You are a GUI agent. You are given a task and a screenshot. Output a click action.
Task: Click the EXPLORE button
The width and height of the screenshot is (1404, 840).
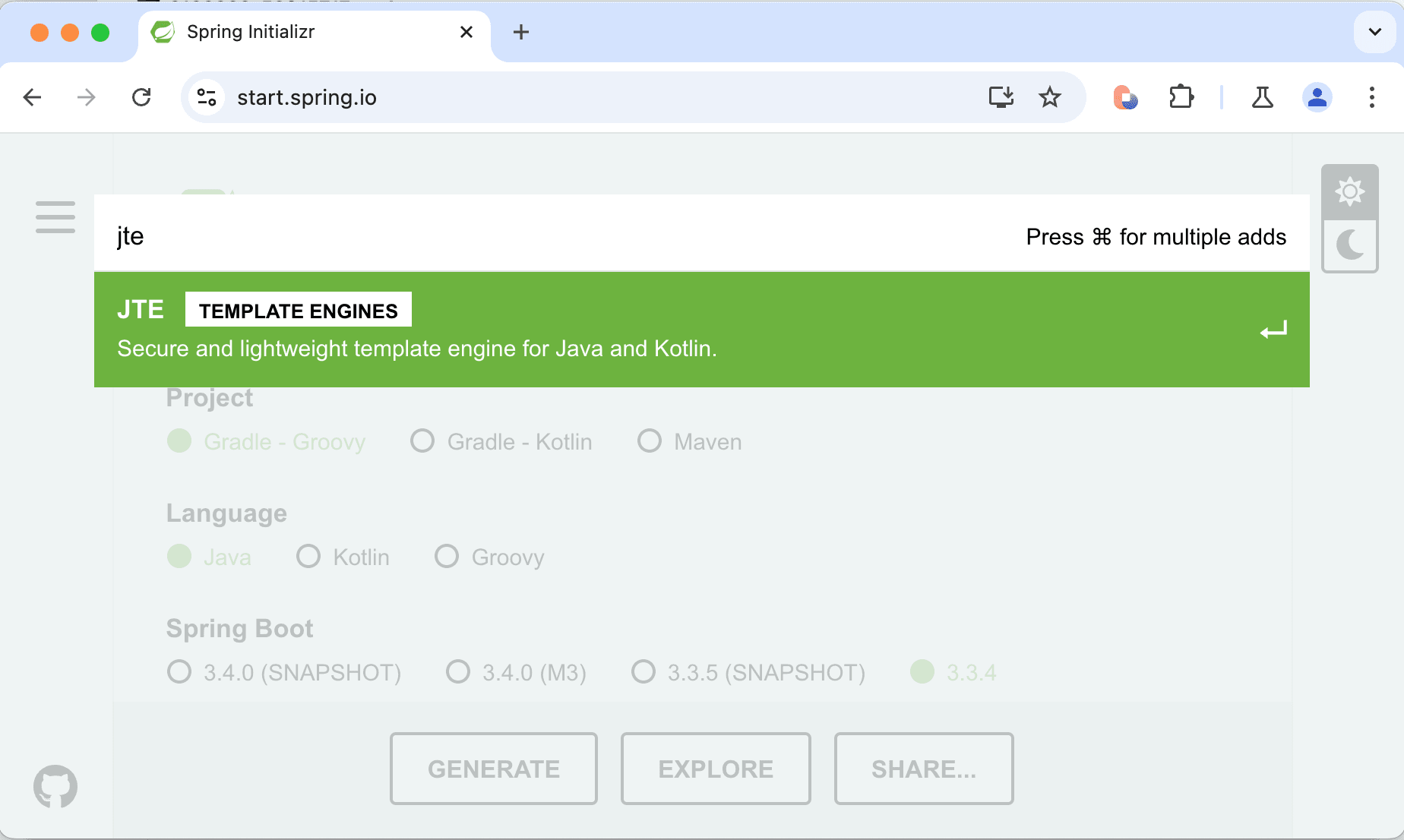715,768
